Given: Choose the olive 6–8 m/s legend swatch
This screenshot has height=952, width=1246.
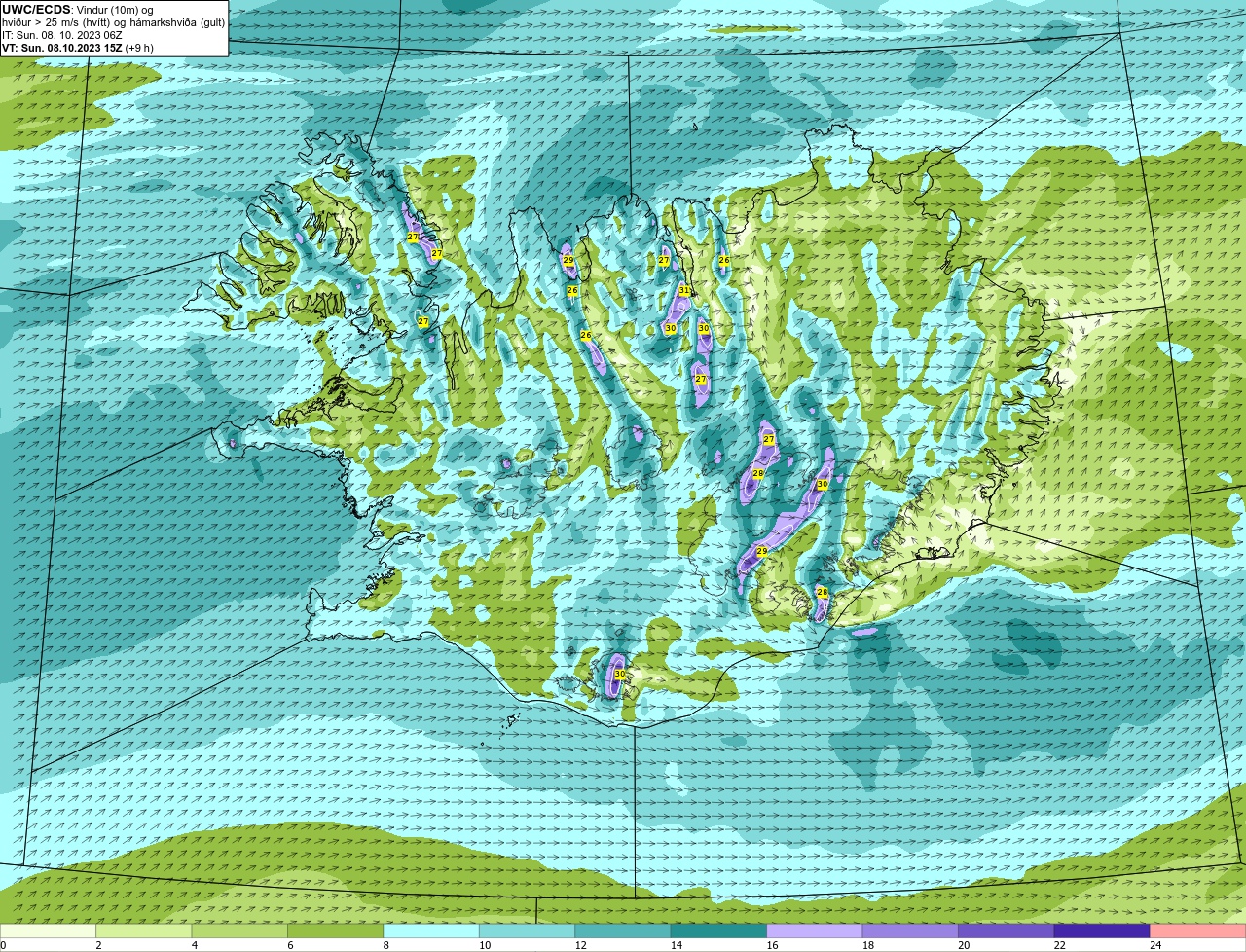Looking at the screenshot, I should coord(336,931).
